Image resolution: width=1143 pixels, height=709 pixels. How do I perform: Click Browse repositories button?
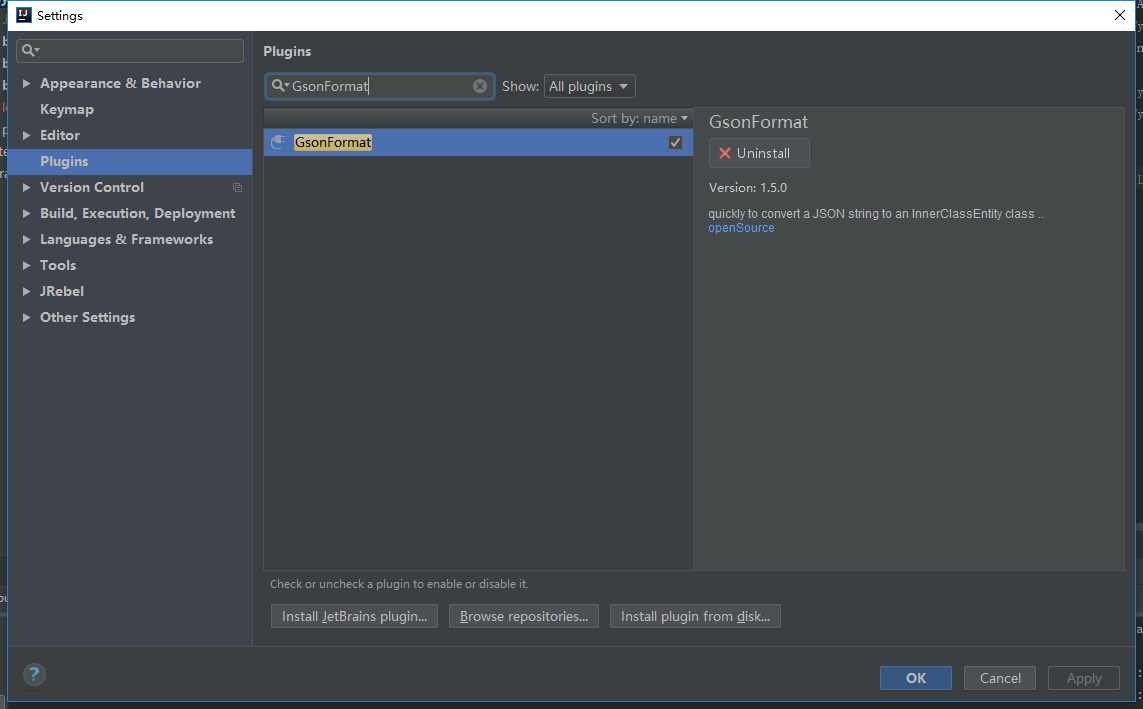(x=524, y=616)
